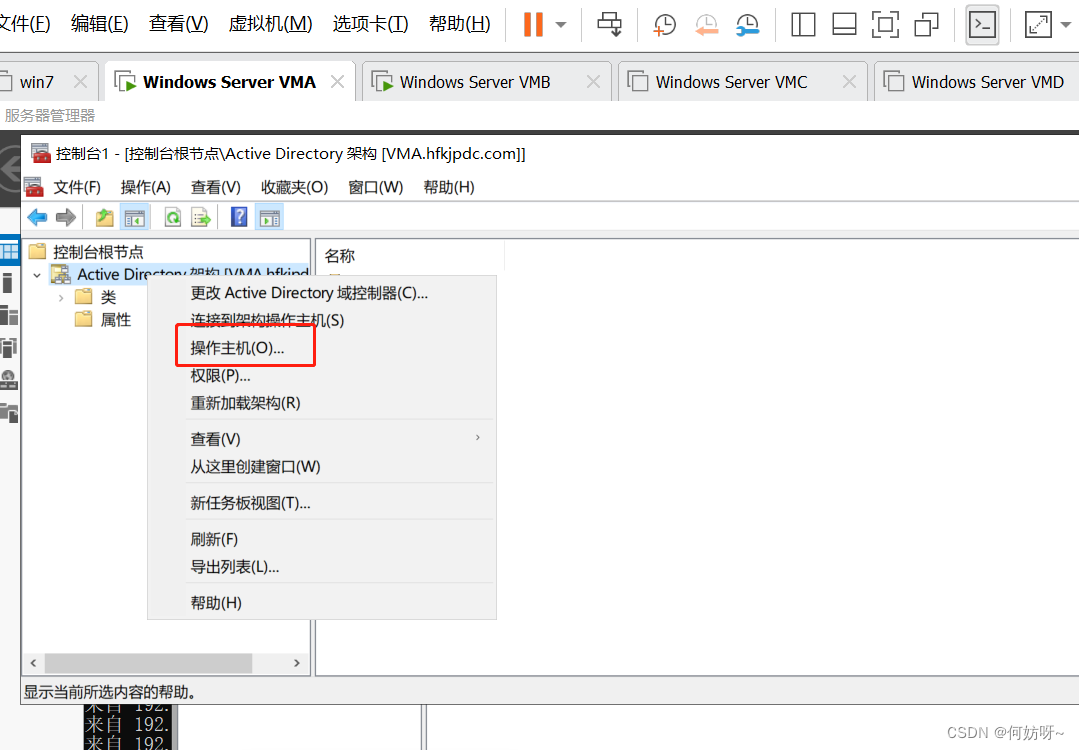The image size is (1079, 750).
Task: Click the show/hide console tree icon
Action: tap(134, 217)
